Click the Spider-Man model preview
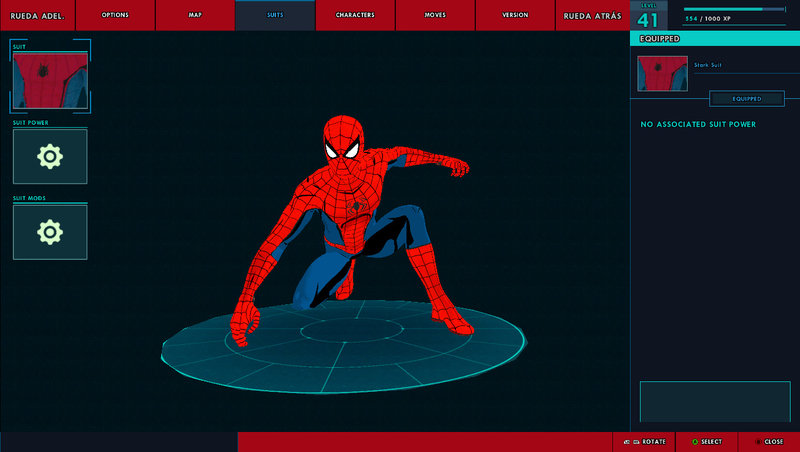800x452 pixels. click(x=352, y=230)
